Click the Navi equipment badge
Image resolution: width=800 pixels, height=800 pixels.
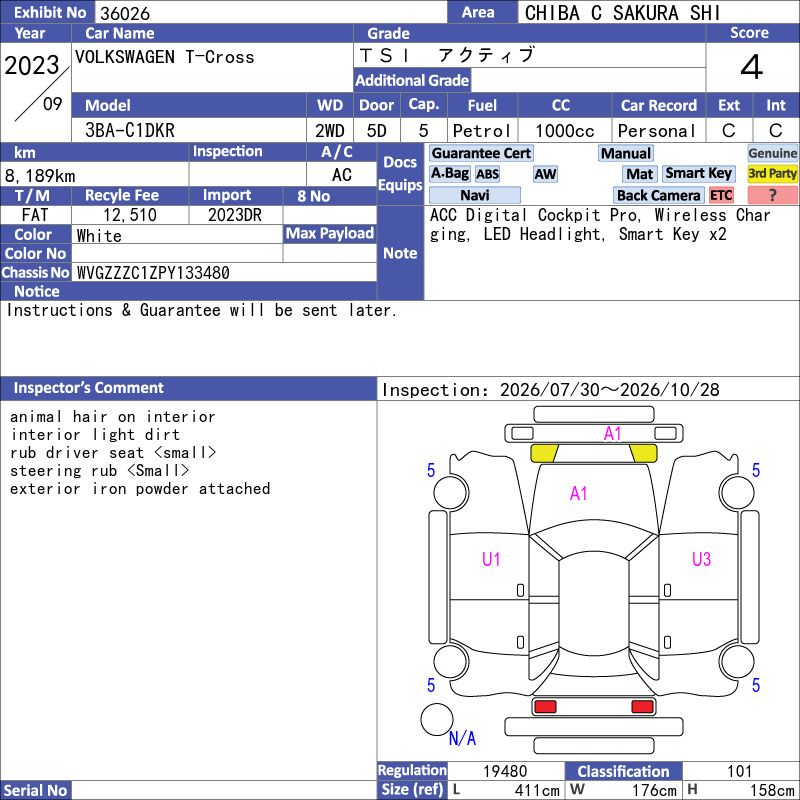tap(474, 195)
